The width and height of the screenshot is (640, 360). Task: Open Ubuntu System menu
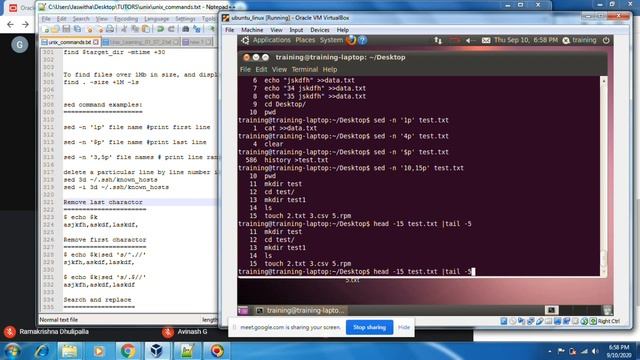[x=331, y=40]
